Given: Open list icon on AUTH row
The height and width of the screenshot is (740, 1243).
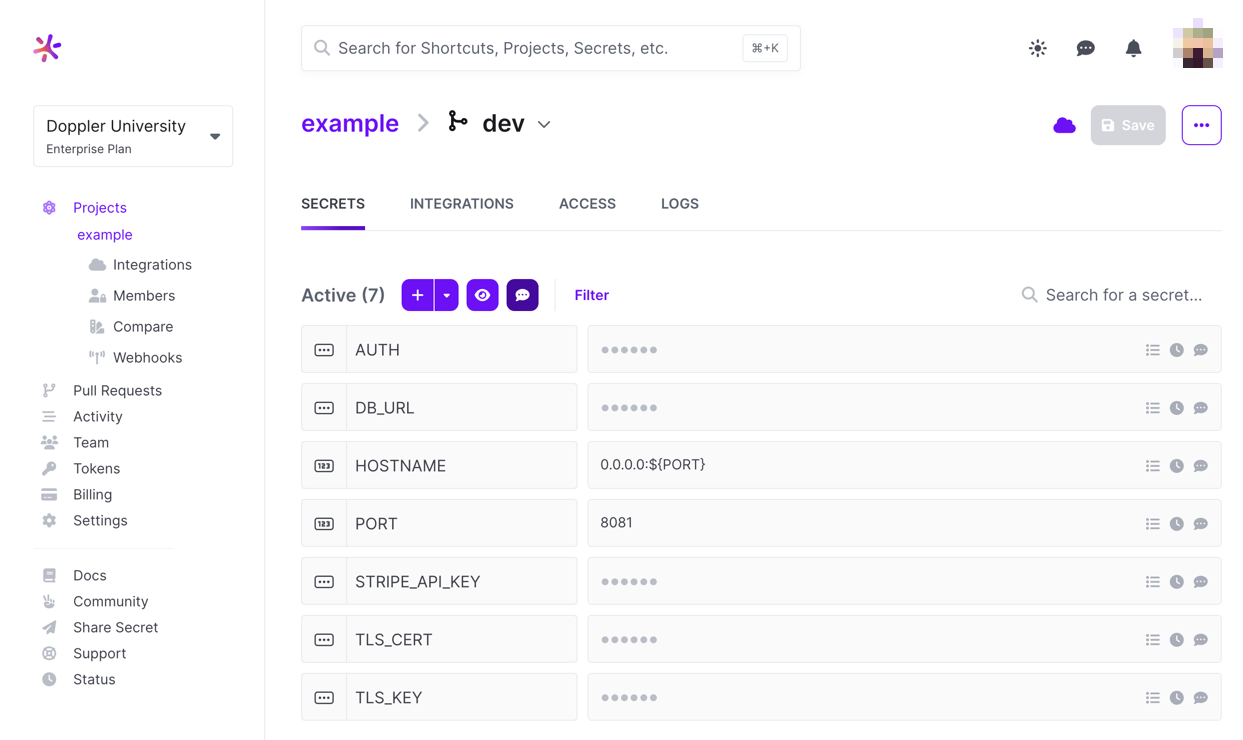Looking at the screenshot, I should coord(1153,350).
